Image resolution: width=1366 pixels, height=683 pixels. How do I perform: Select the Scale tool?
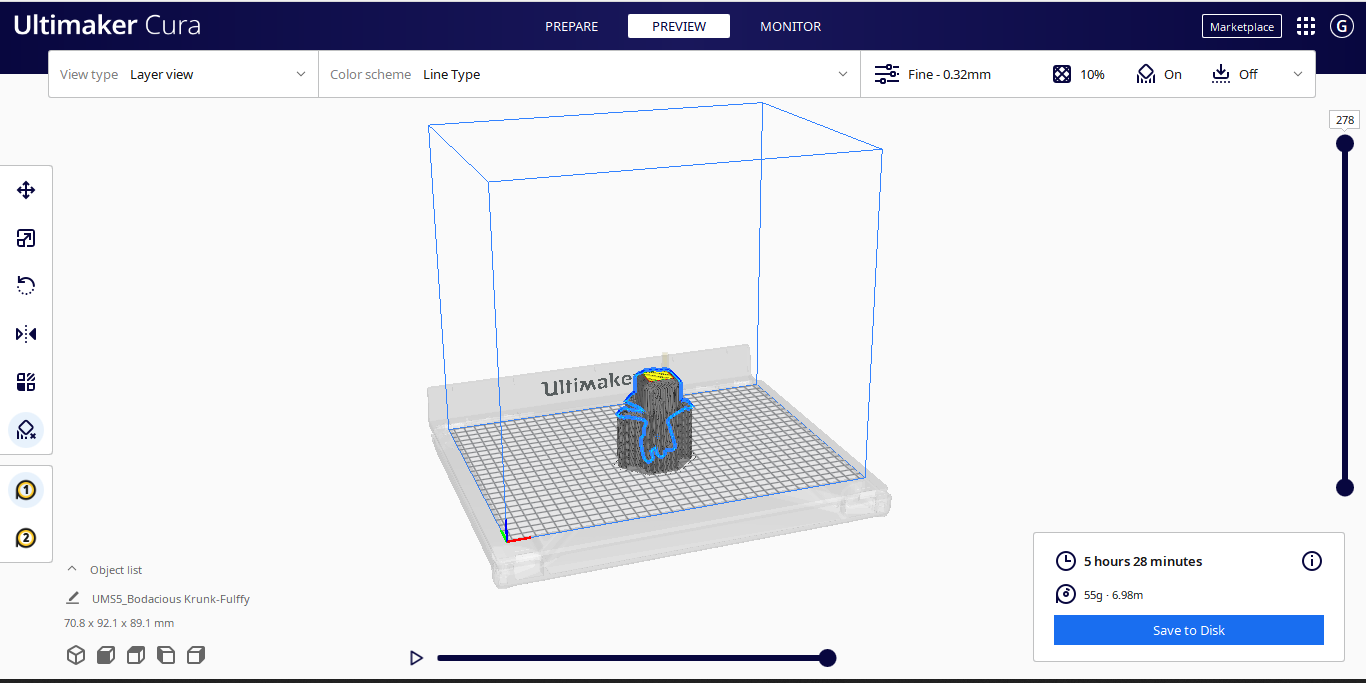pos(26,238)
